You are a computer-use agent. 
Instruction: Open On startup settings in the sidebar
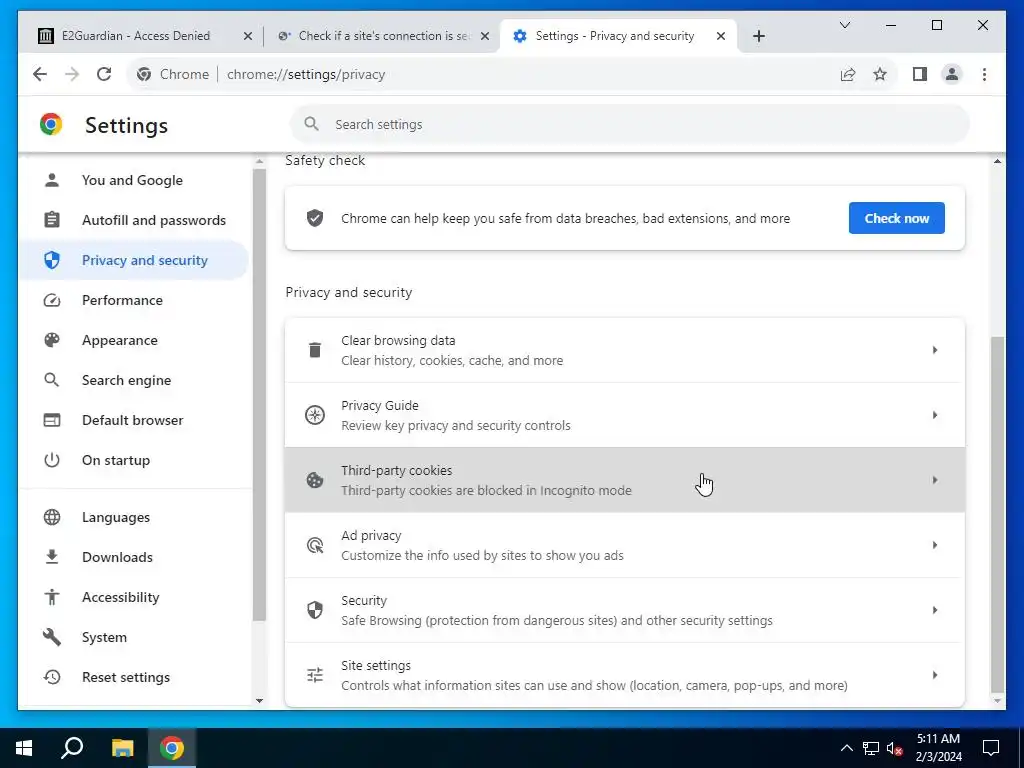[x=133, y=460]
